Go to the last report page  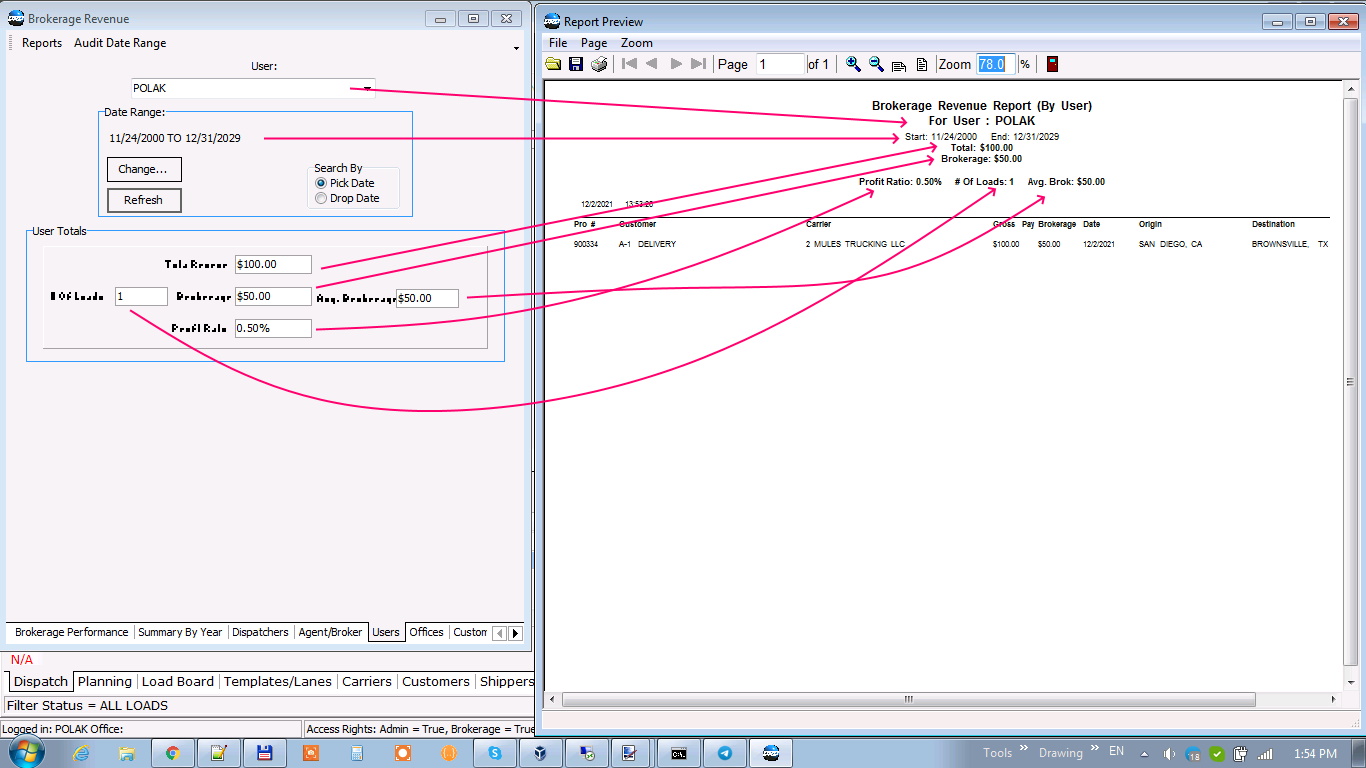click(699, 64)
